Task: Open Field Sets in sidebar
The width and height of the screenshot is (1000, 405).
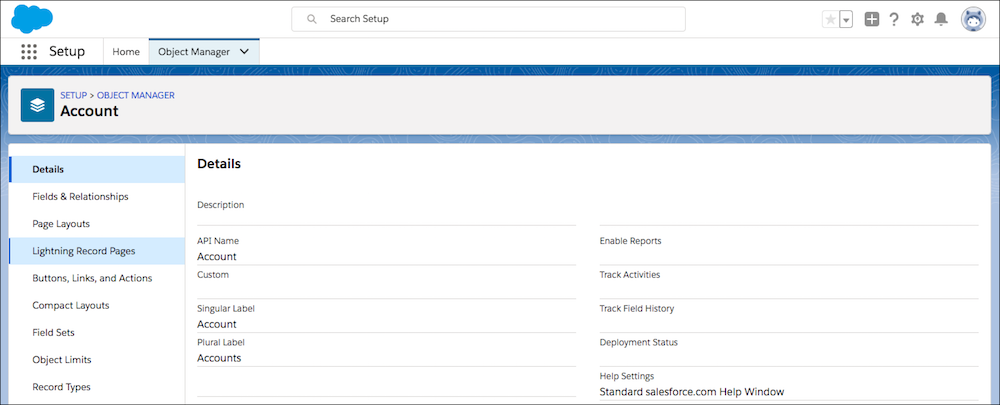Action: (x=97, y=332)
